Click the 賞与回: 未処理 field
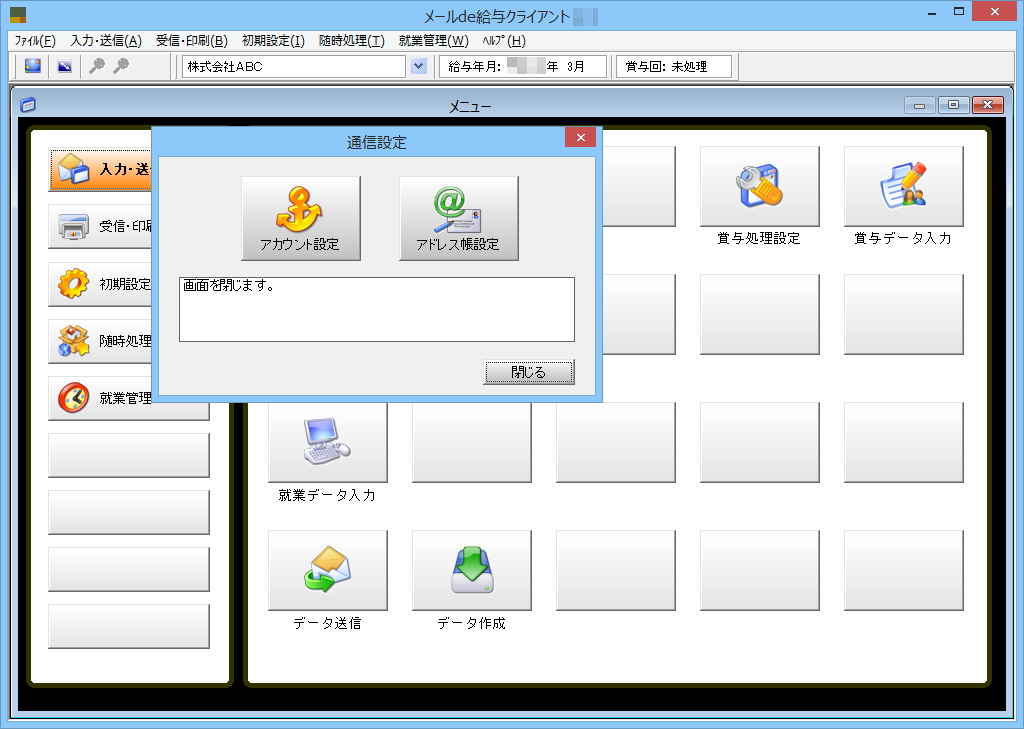 [674, 66]
